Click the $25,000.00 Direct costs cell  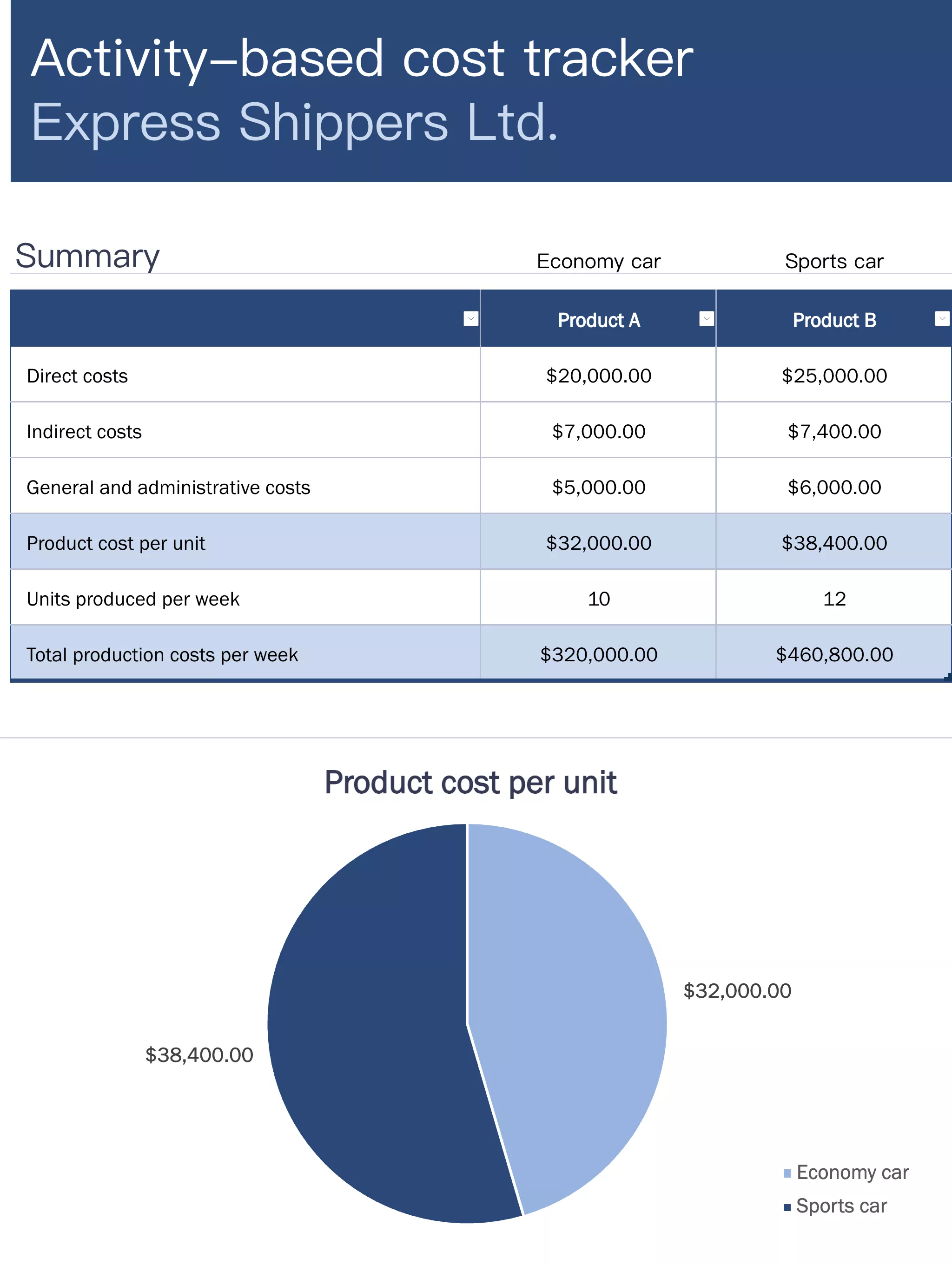(833, 376)
